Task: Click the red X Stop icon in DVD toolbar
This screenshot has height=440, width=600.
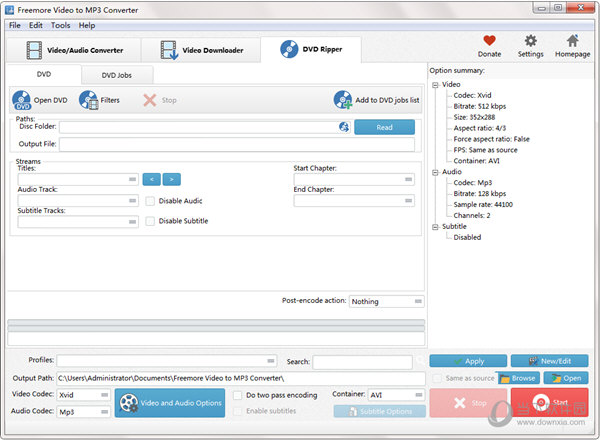Action: point(150,100)
